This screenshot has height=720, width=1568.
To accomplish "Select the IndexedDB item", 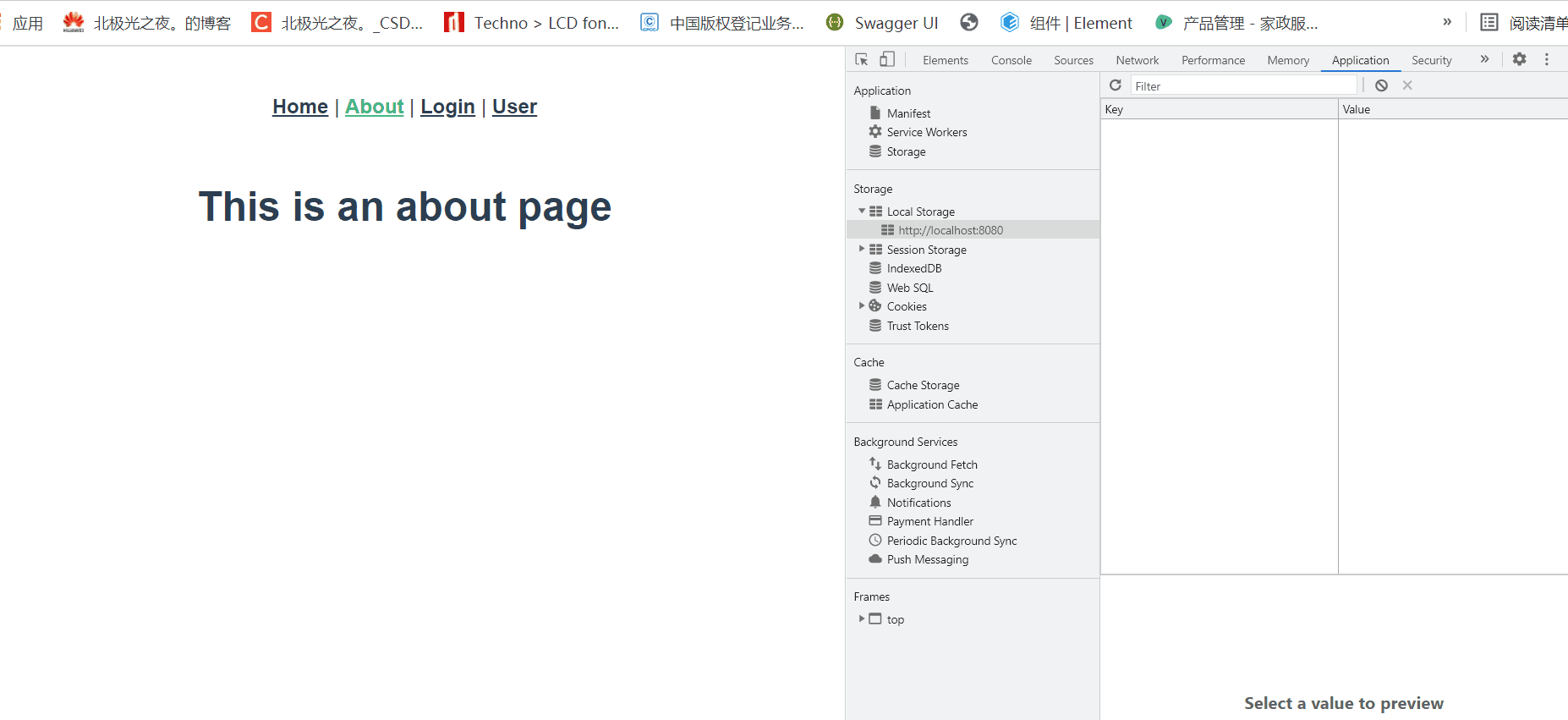I will (913, 268).
